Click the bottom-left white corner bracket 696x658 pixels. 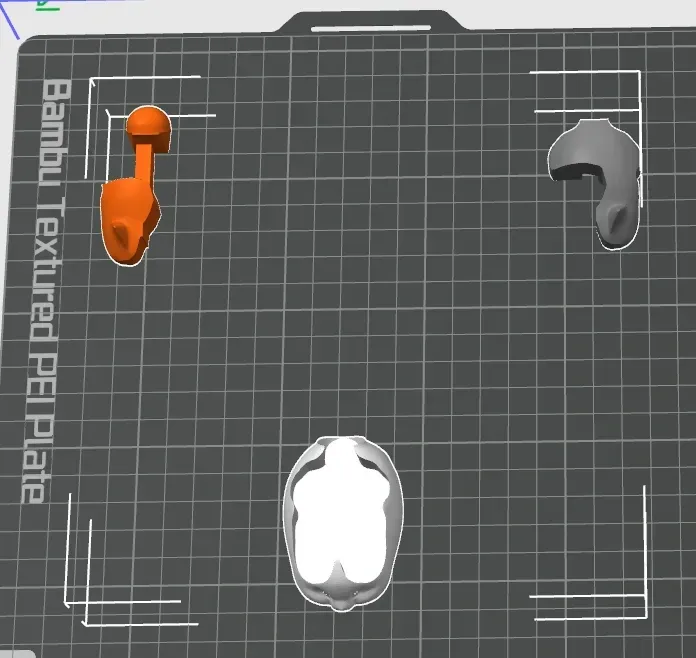click(x=70, y=600)
